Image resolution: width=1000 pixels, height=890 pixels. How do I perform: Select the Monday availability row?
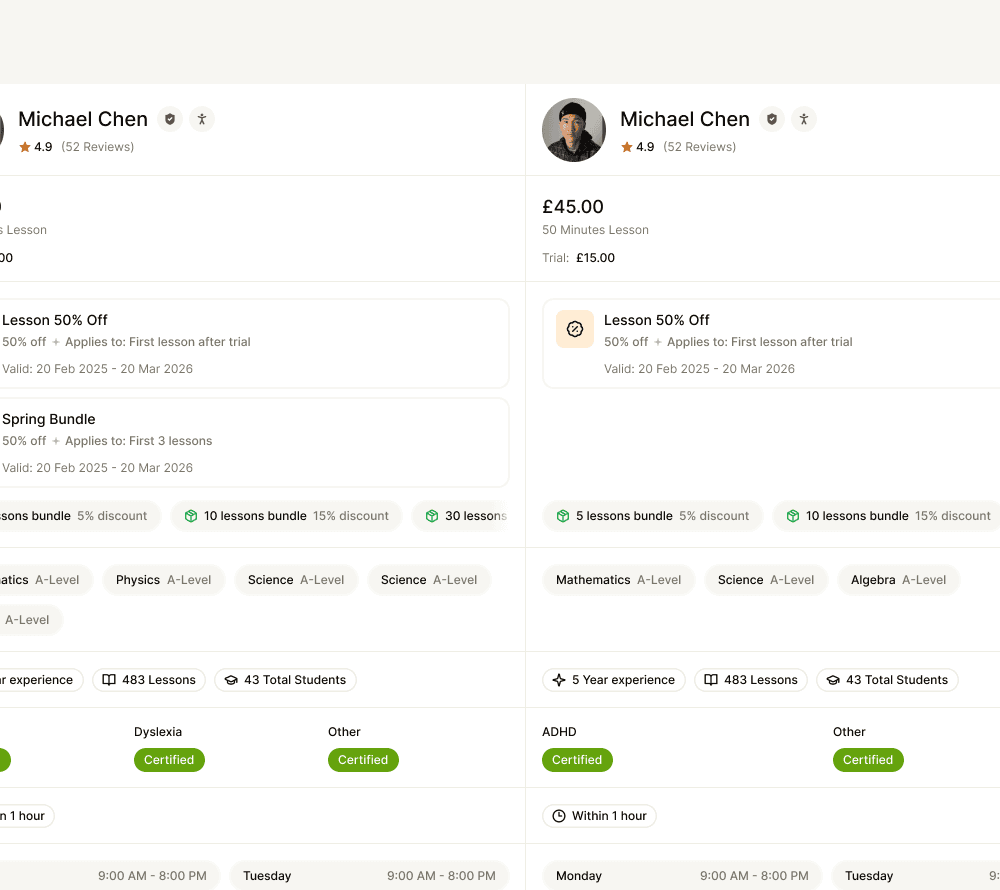coord(682,876)
